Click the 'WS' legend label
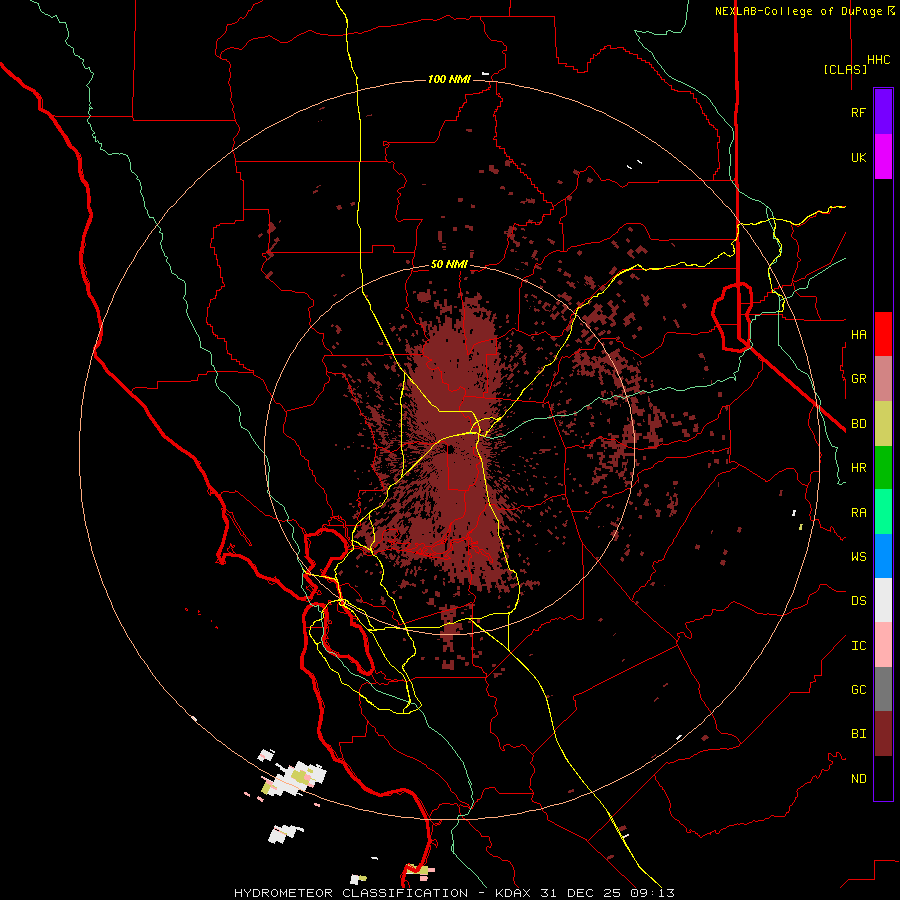Image resolution: width=900 pixels, height=900 pixels. coord(858,557)
